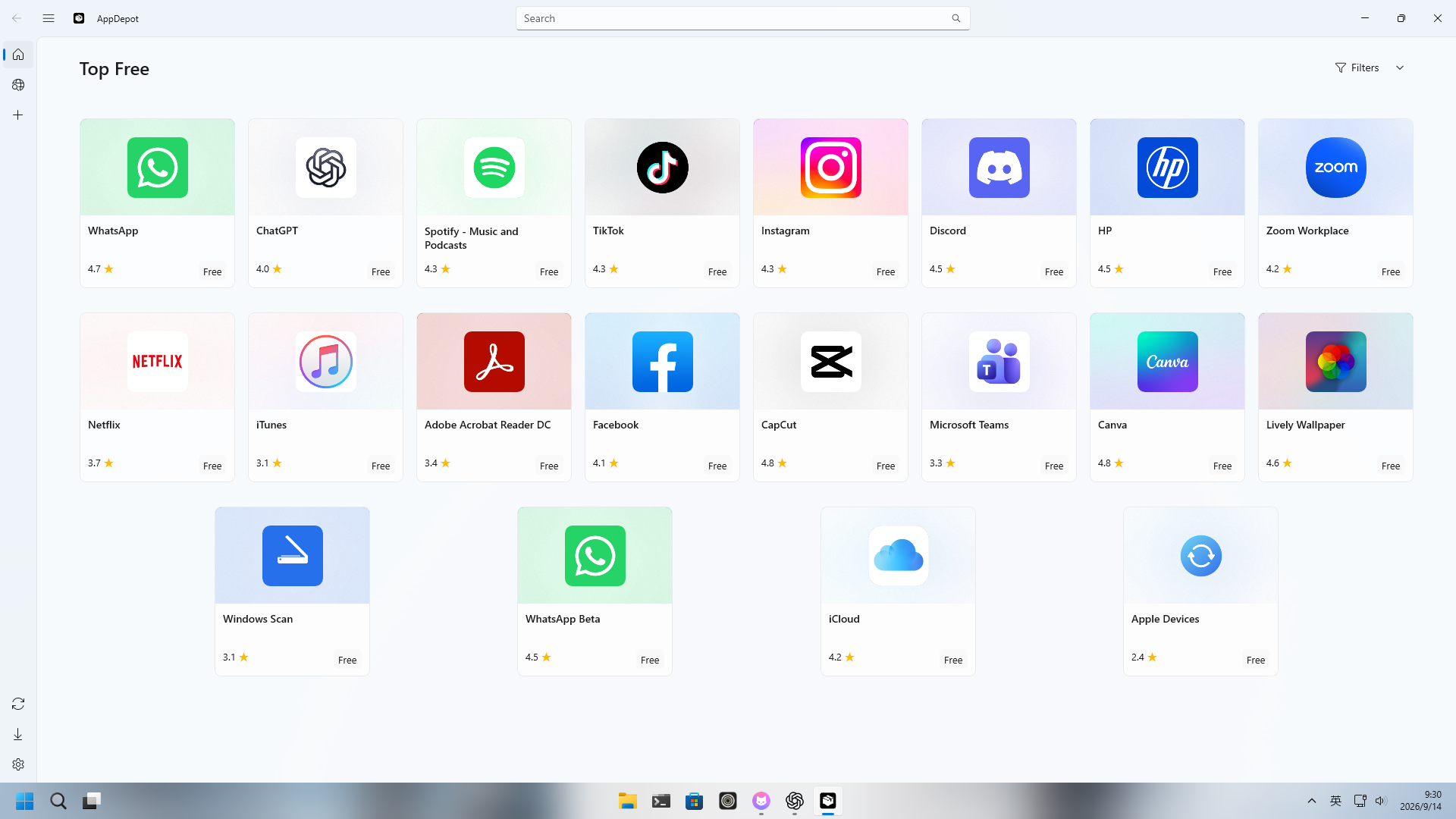Click Free button on WhatsApp card
1456x819 pixels.
pos(212,271)
